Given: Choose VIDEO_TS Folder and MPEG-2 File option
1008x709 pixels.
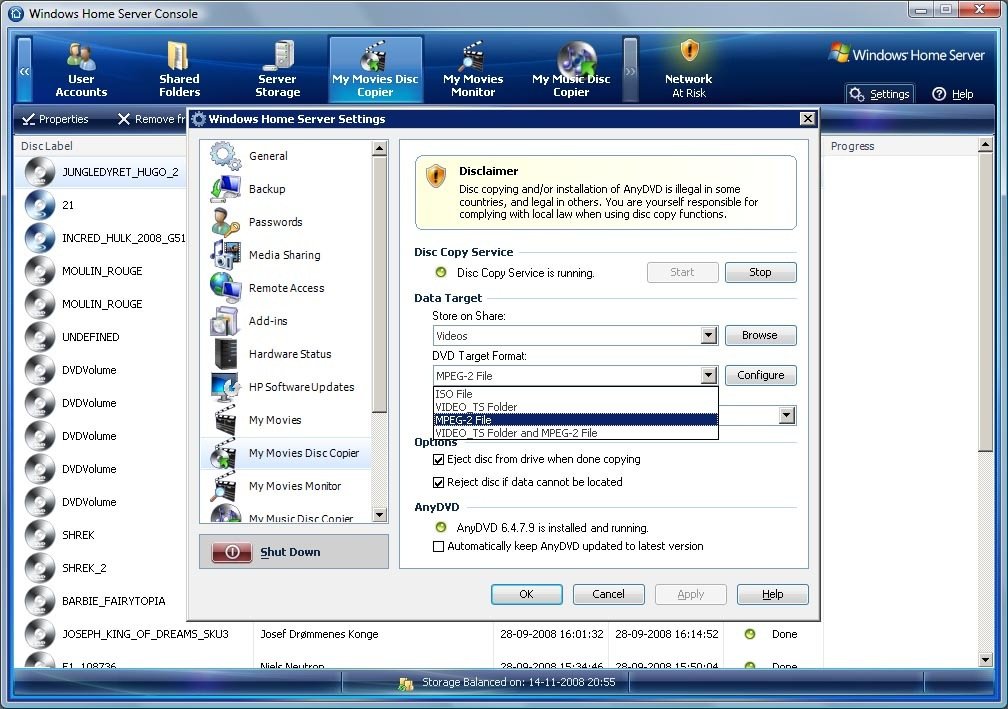Looking at the screenshot, I should pos(575,433).
